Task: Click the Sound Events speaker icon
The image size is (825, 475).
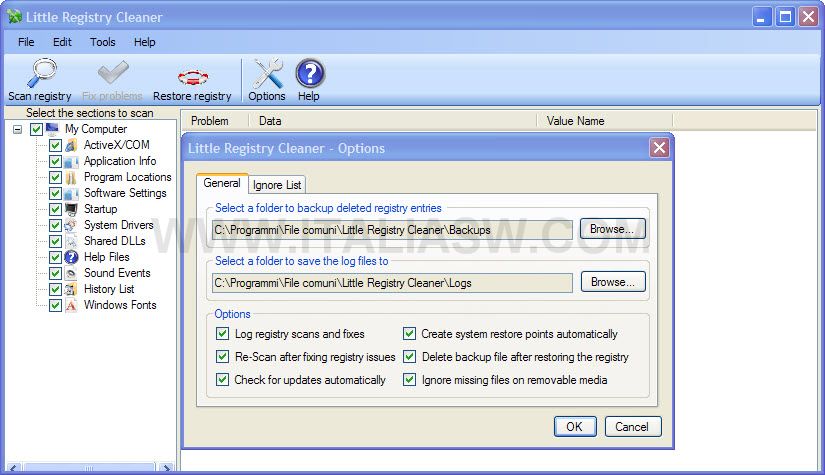Action: [x=71, y=274]
